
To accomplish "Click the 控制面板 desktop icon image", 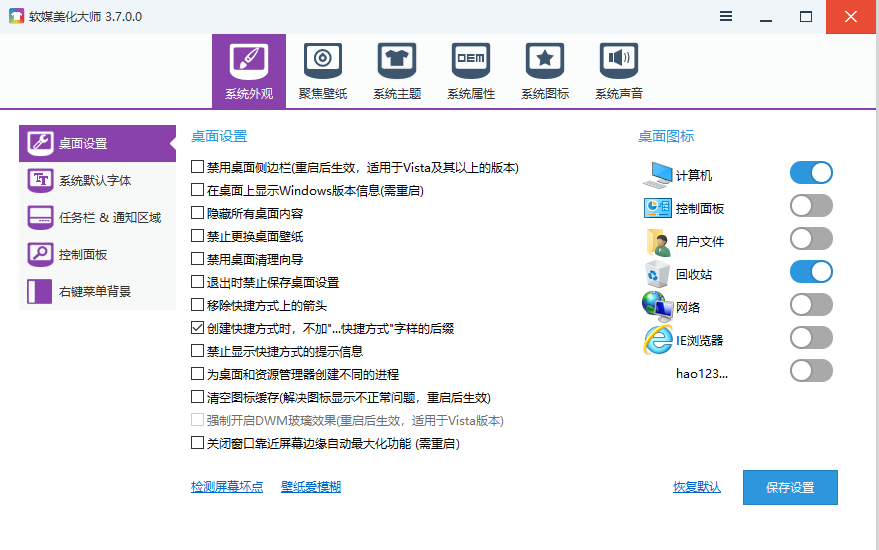I will pos(658,208).
